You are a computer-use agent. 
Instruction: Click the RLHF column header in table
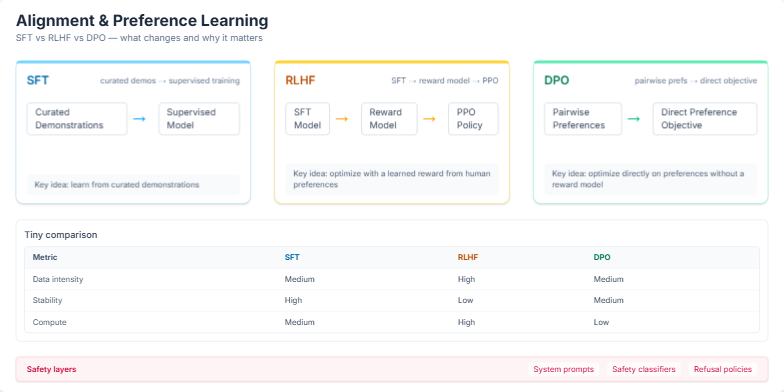pos(468,258)
